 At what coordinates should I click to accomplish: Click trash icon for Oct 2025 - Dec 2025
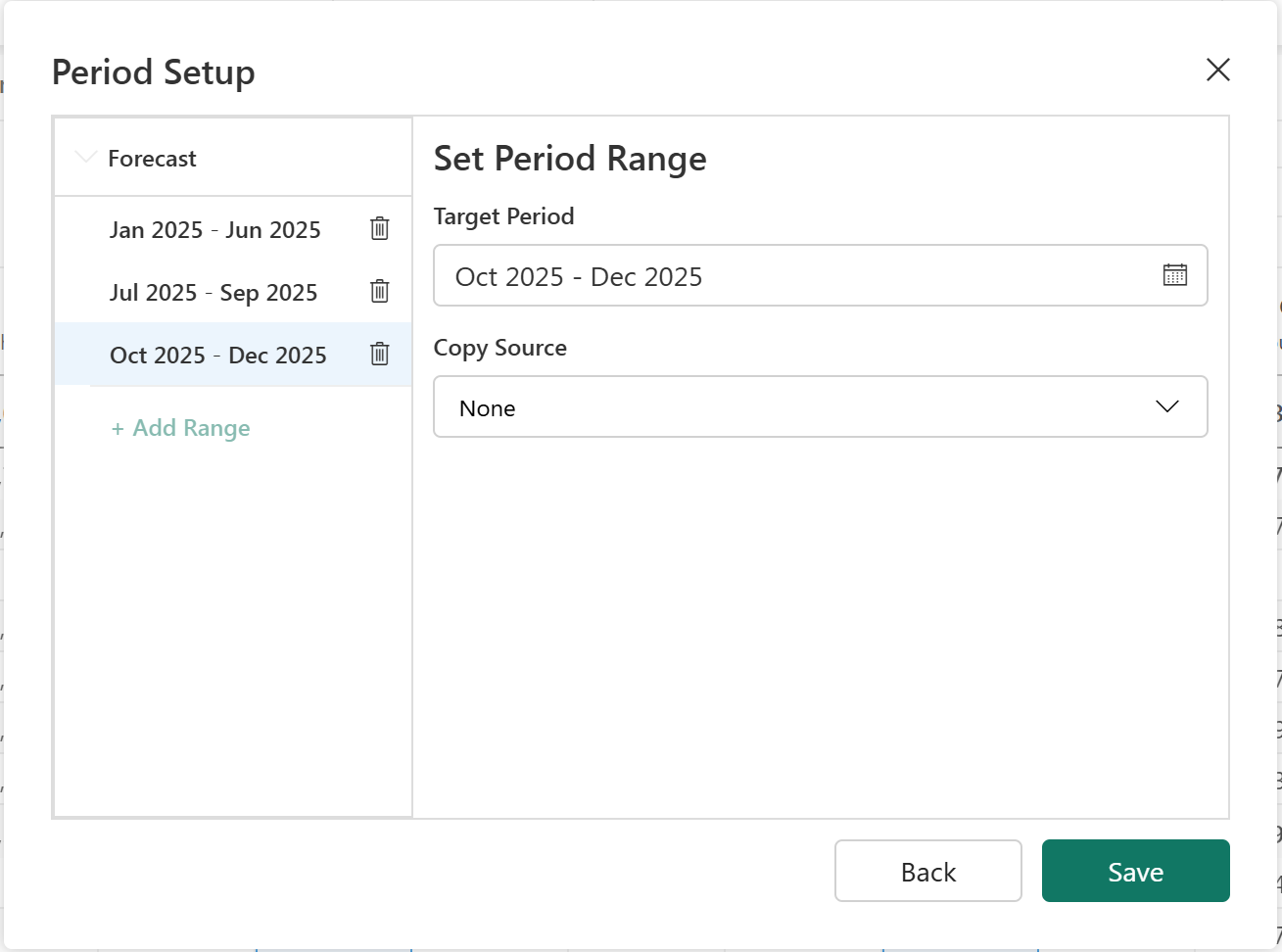[x=380, y=355]
